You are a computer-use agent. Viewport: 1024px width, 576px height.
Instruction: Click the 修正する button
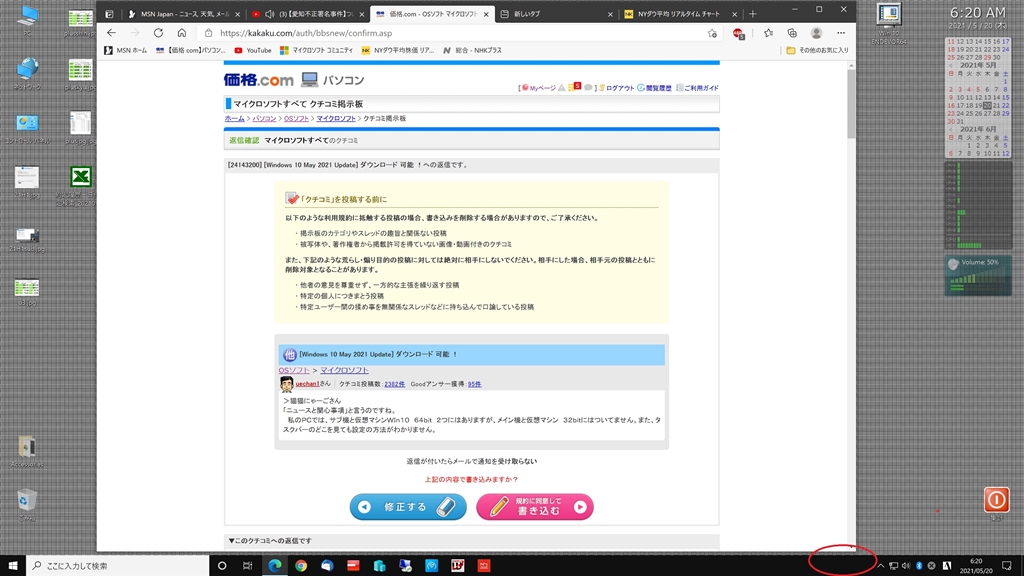click(408, 507)
